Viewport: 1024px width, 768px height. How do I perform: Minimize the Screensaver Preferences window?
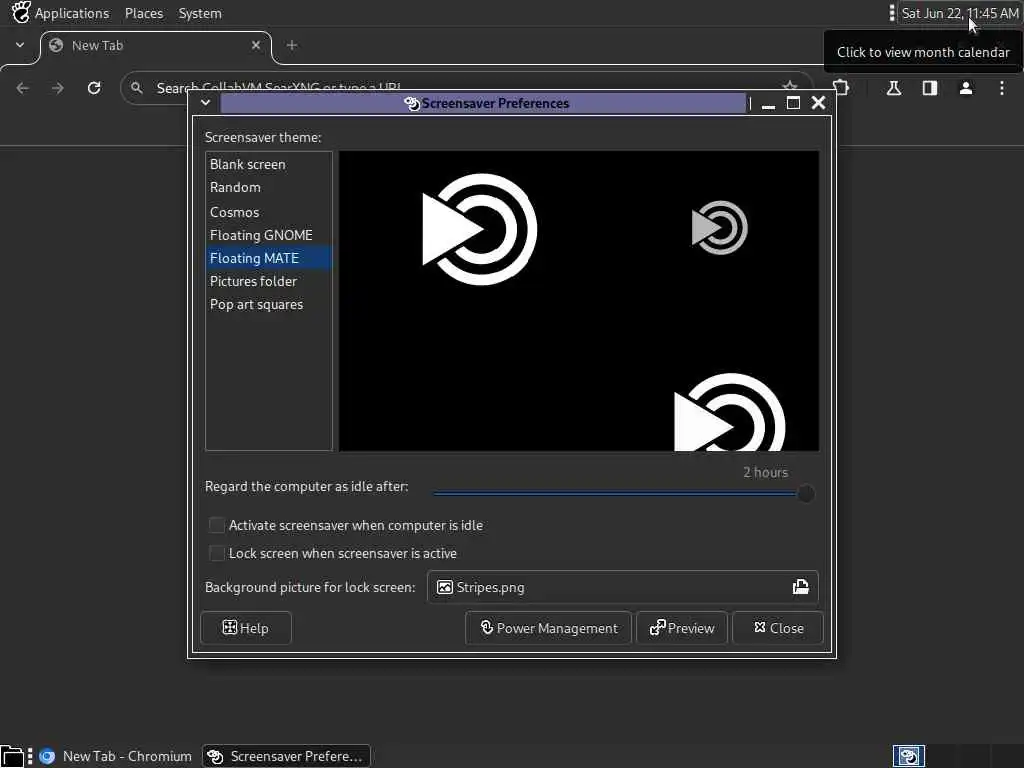pyautogui.click(x=768, y=103)
